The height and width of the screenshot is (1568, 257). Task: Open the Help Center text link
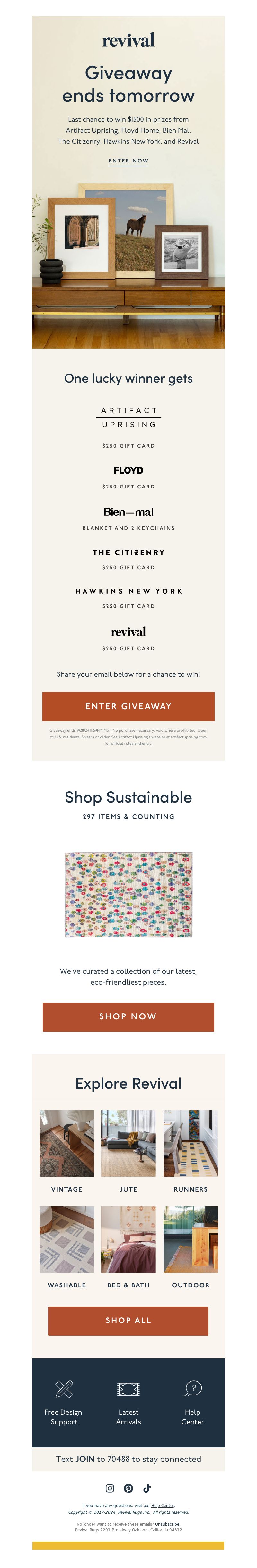pos(162,1505)
